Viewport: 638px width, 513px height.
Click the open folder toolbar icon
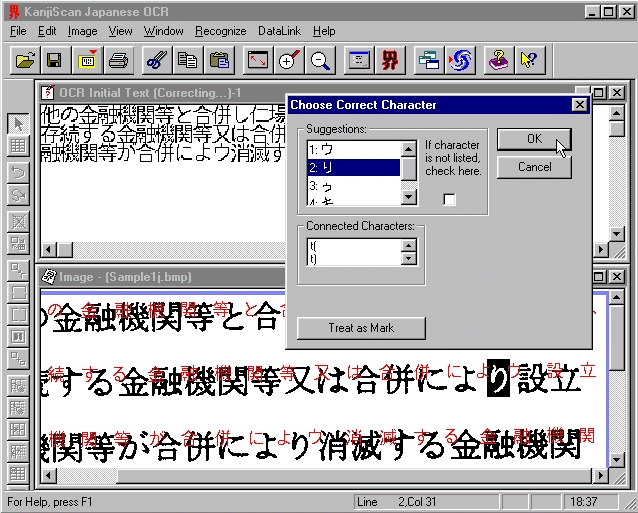[25, 60]
